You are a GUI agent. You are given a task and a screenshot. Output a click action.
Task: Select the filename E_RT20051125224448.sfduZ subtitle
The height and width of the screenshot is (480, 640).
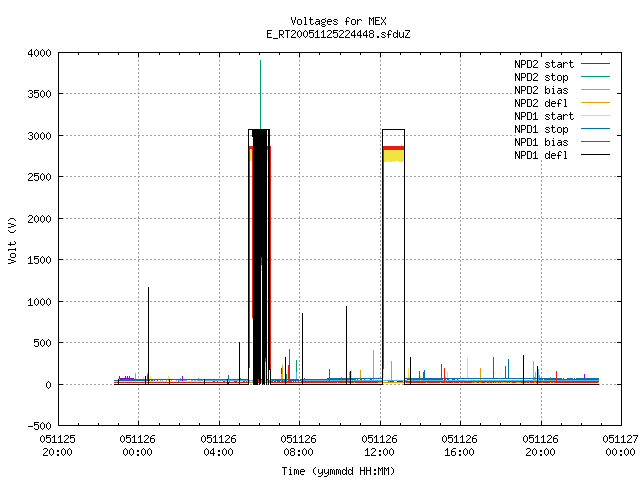[338, 34]
